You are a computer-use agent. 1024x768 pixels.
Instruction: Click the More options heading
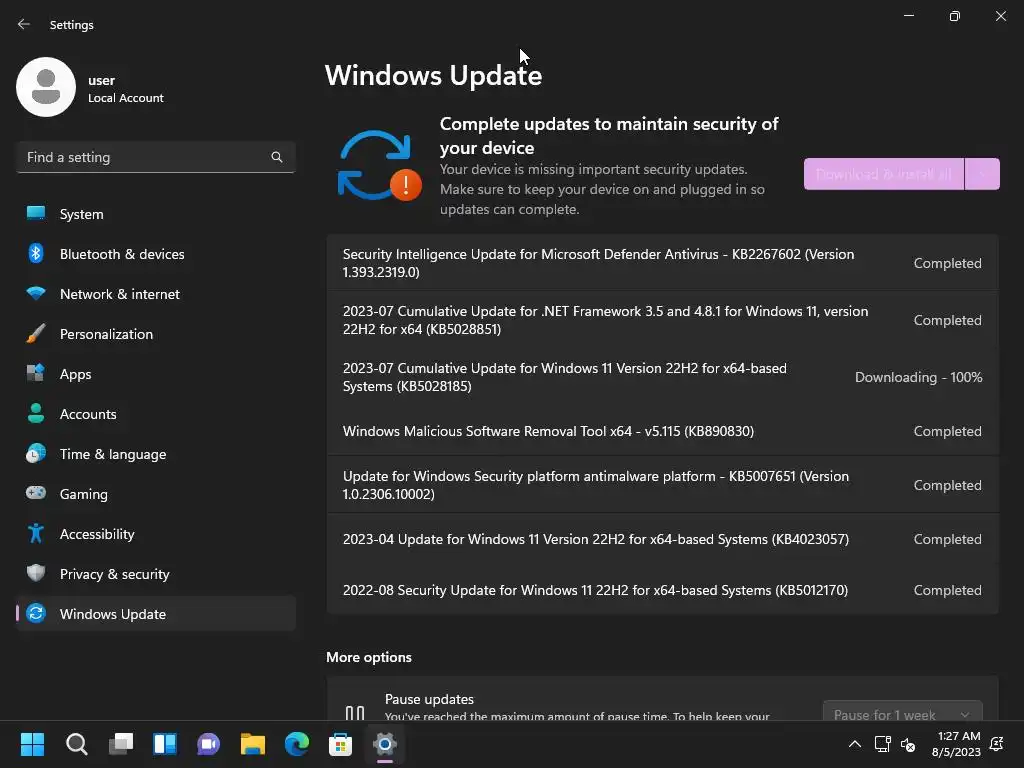pyautogui.click(x=369, y=657)
